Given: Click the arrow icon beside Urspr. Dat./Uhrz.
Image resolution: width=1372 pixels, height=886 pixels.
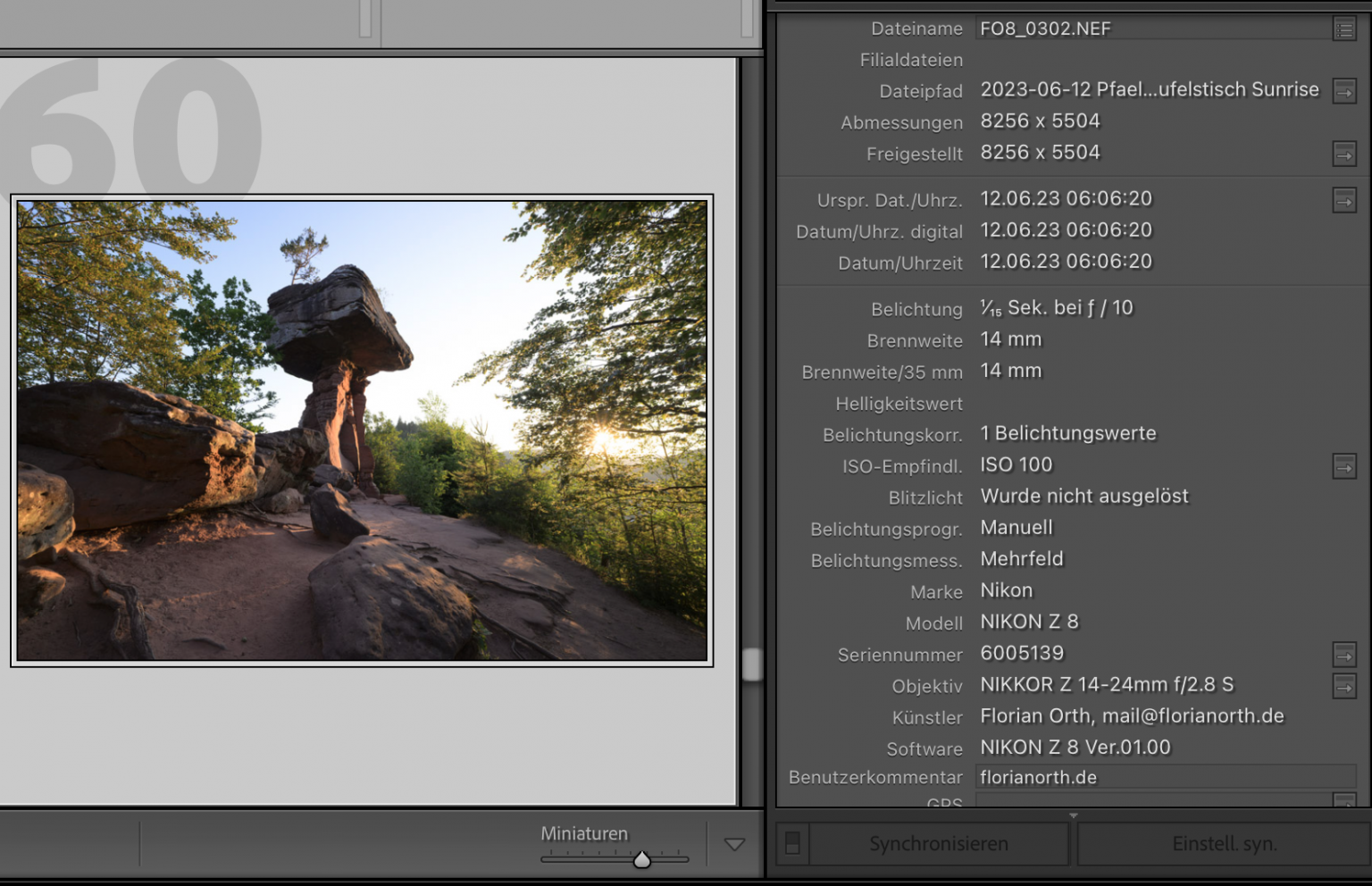Looking at the screenshot, I should (1344, 200).
